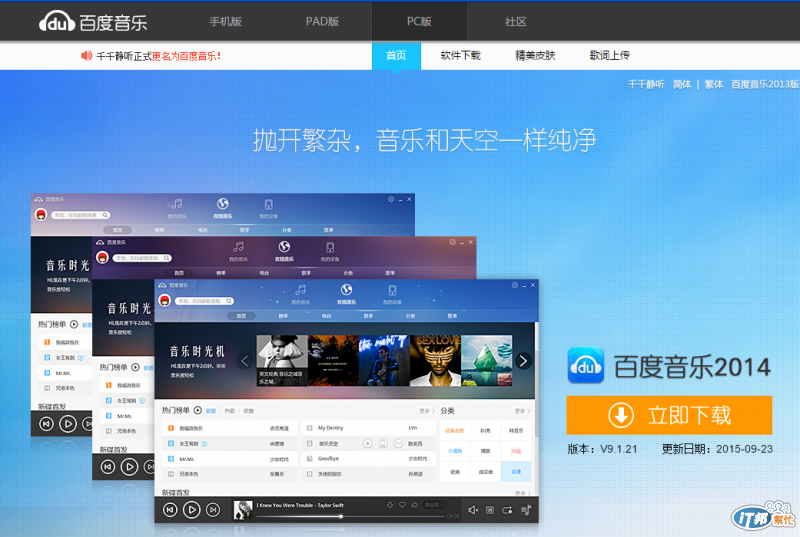Image resolution: width=800 pixels, height=537 pixels.
Task: Skip to previous track in front window
Action: 170,509
